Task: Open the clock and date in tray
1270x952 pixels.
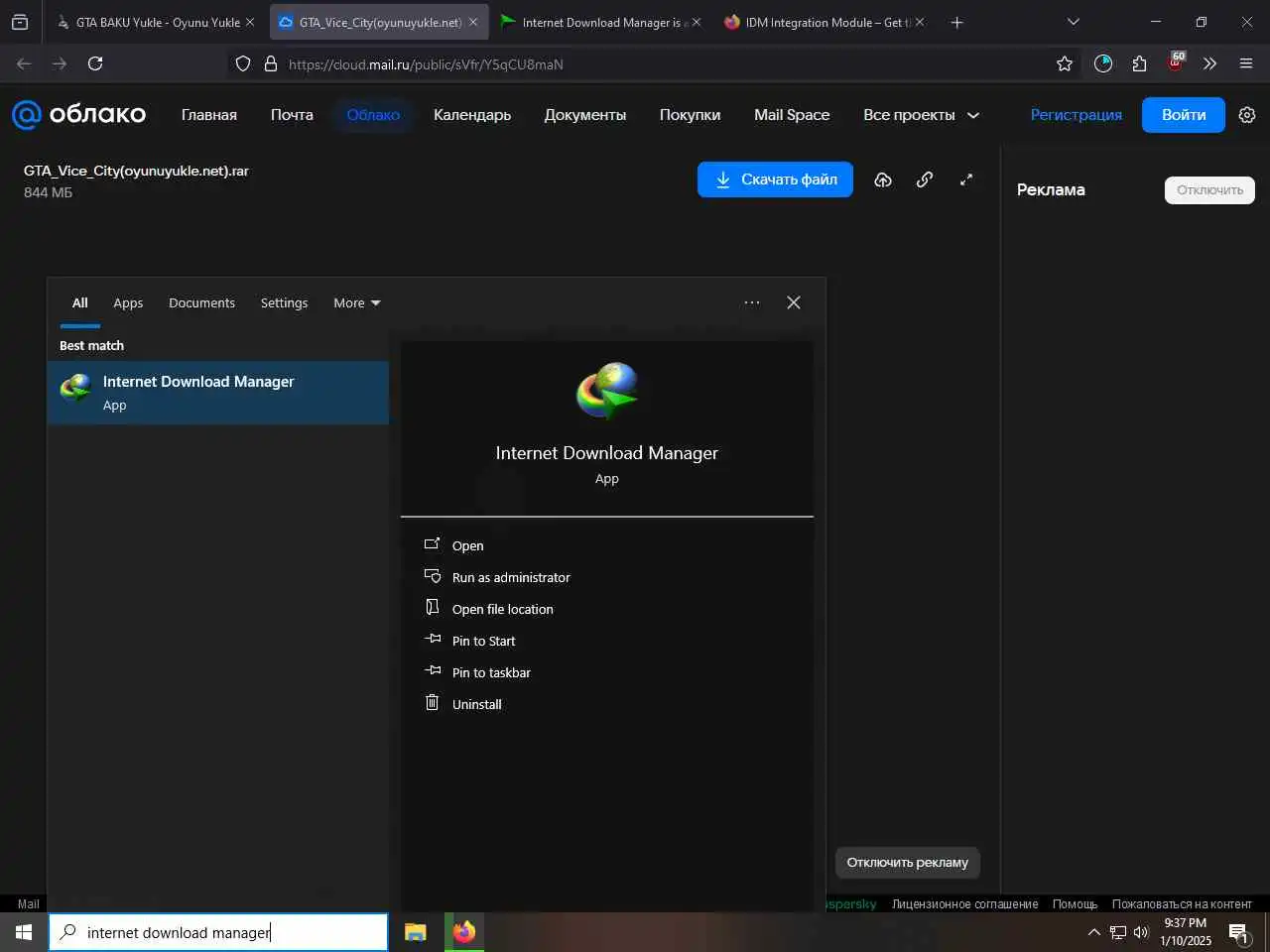Action: (x=1186, y=932)
